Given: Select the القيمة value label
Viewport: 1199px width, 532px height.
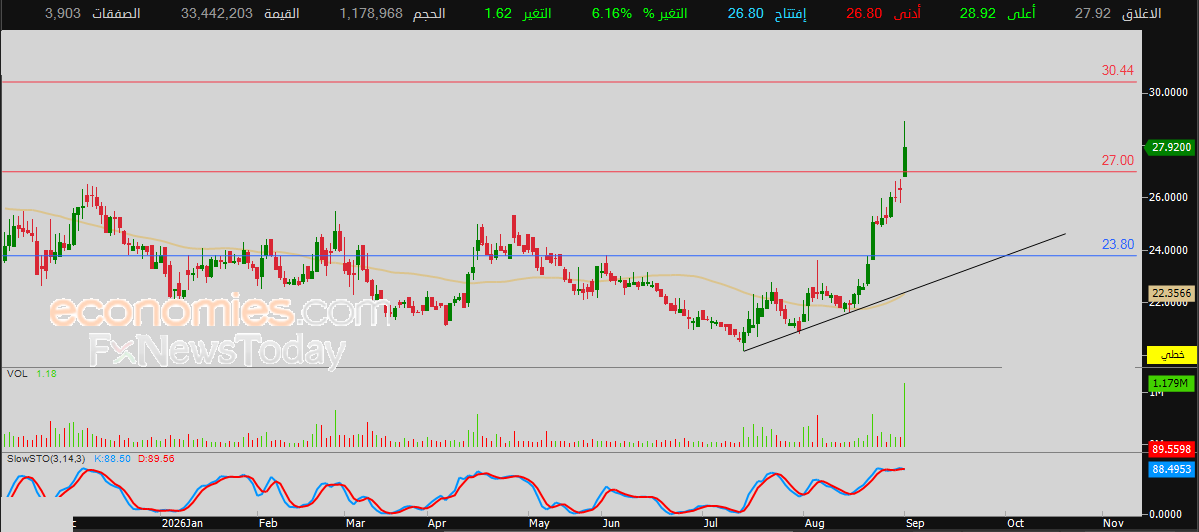Looking at the screenshot, I should pyautogui.click(x=283, y=13).
